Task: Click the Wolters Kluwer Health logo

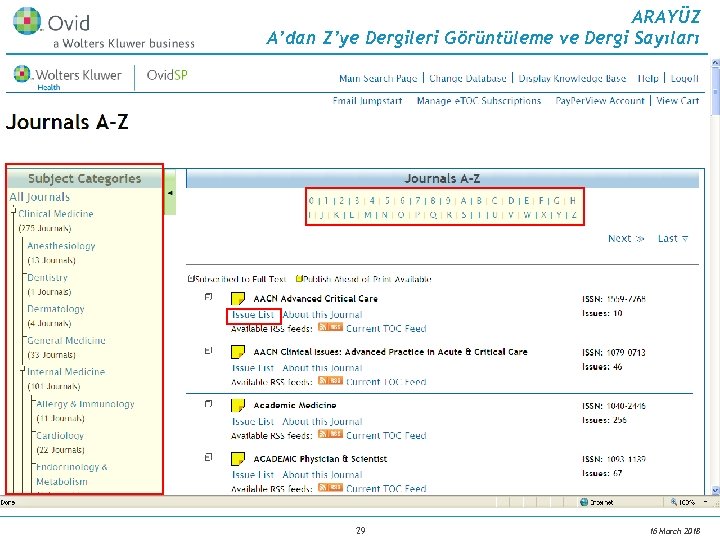Action: click(68, 78)
